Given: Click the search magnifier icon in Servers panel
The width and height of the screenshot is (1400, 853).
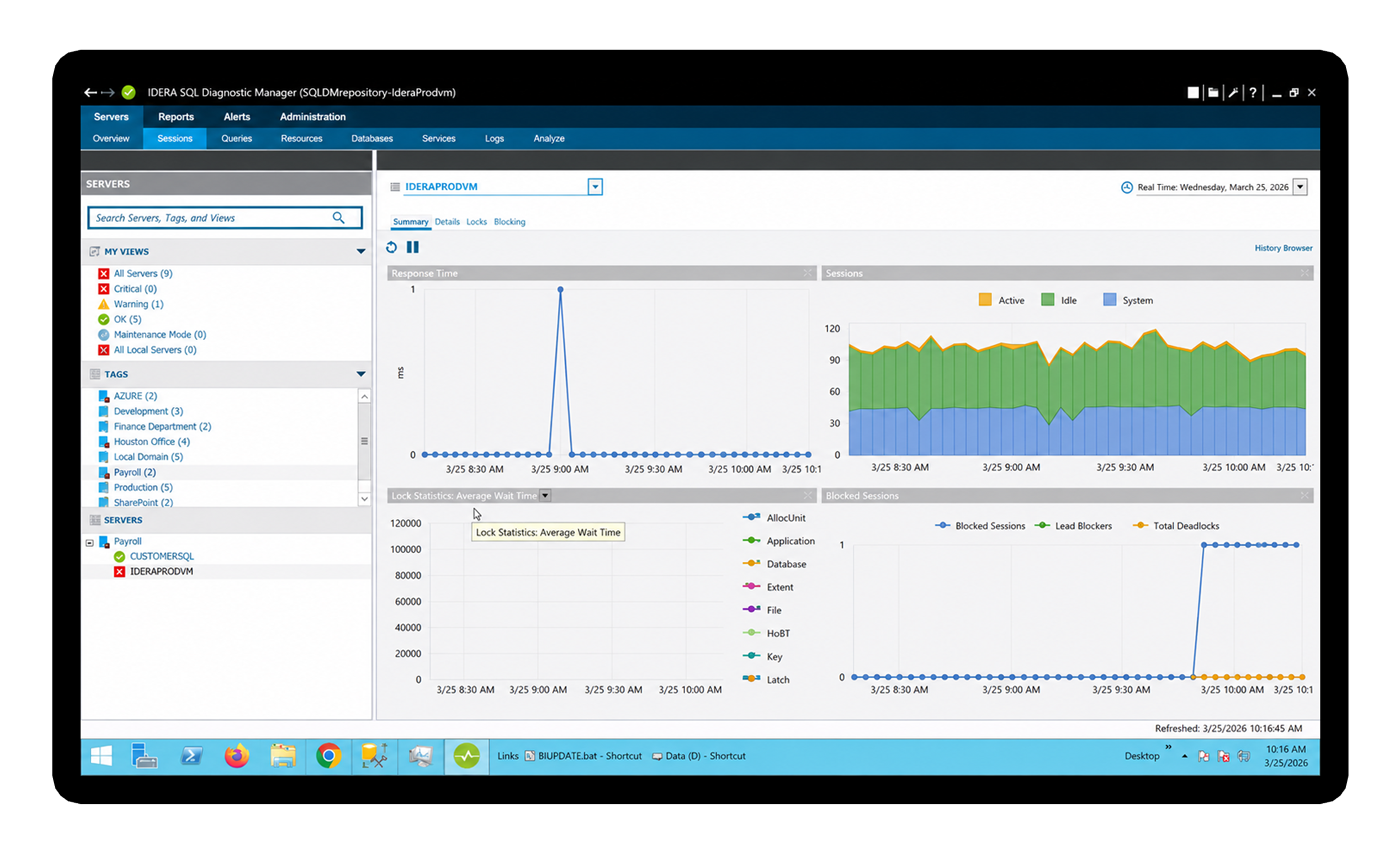Looking at the screenshot, I should (x=339, y=217).
